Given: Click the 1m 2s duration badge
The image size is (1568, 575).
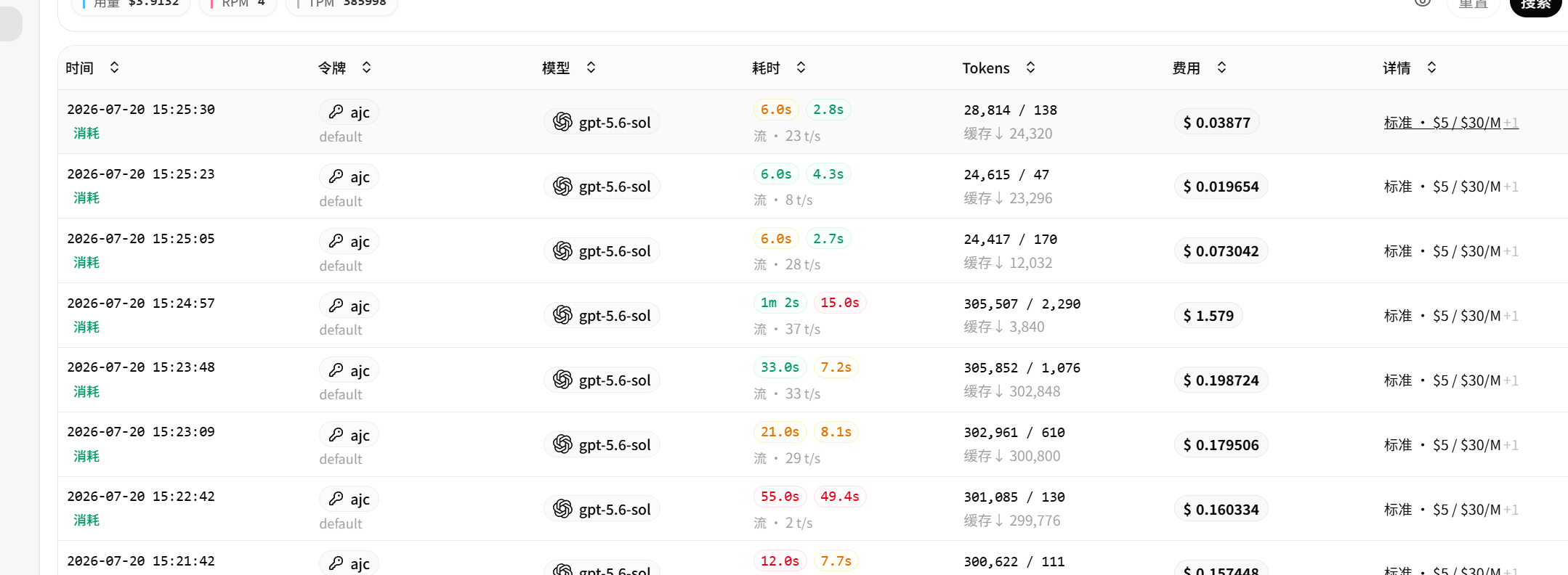Looking at the screenshot, I should tap(780, 303).
